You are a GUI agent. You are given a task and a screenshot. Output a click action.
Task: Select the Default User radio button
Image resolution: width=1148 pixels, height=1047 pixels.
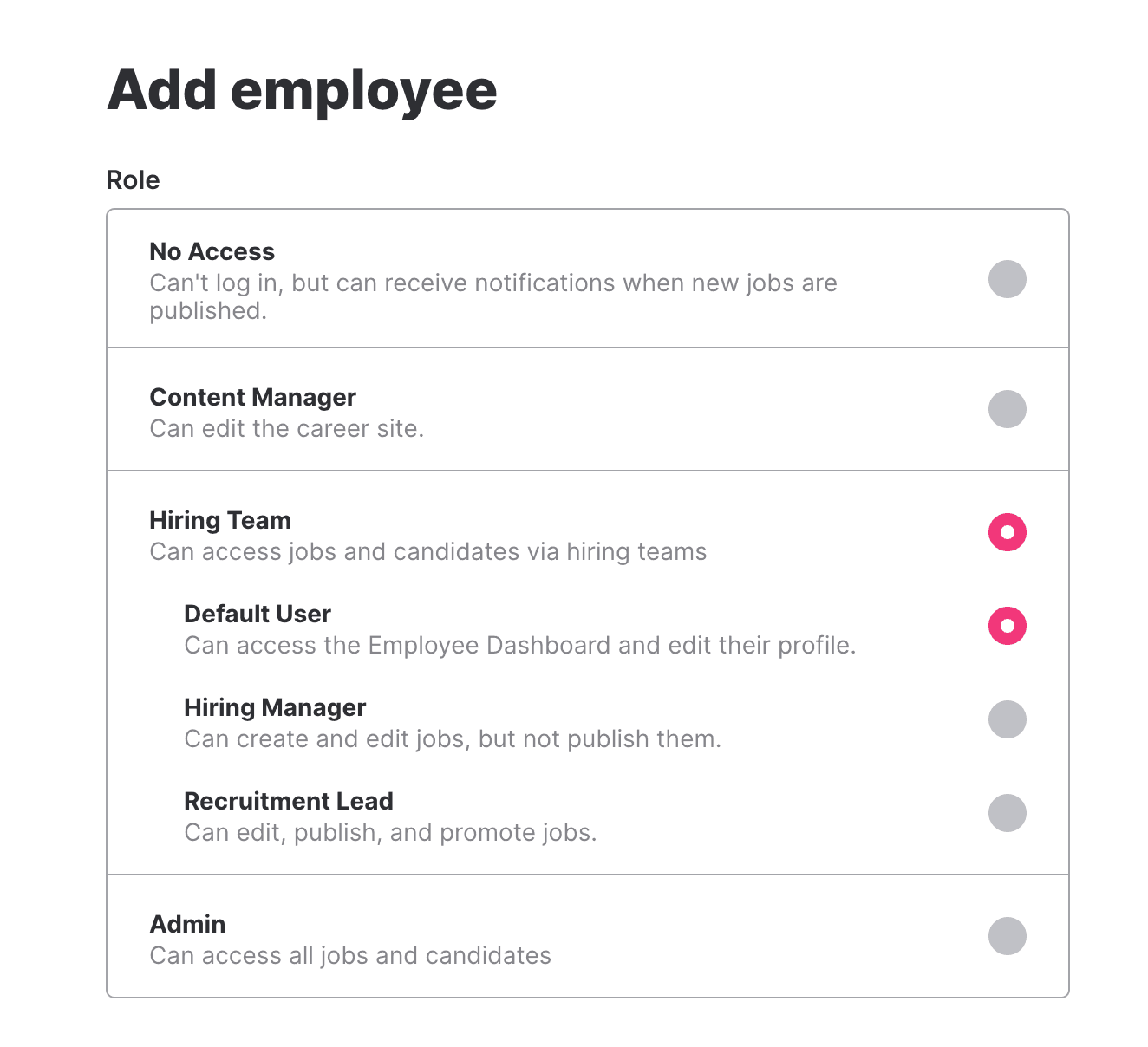tap(1007, 626)
